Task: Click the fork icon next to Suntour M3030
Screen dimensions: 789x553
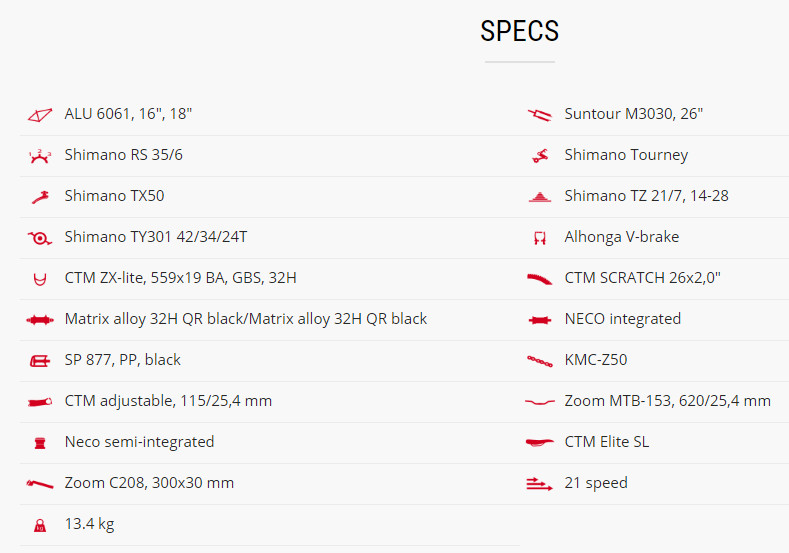Action: (539, 115)
